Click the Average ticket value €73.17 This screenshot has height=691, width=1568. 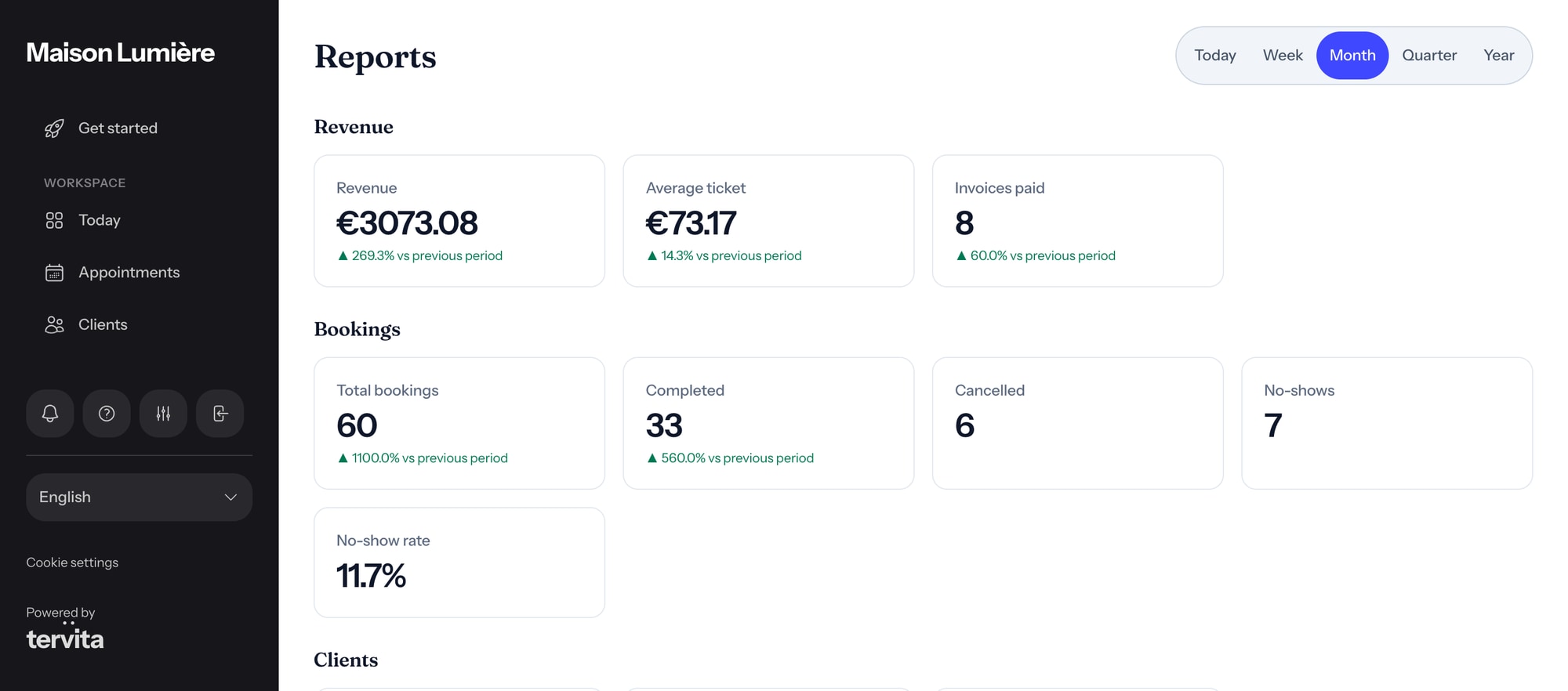(x=691, y=223)
